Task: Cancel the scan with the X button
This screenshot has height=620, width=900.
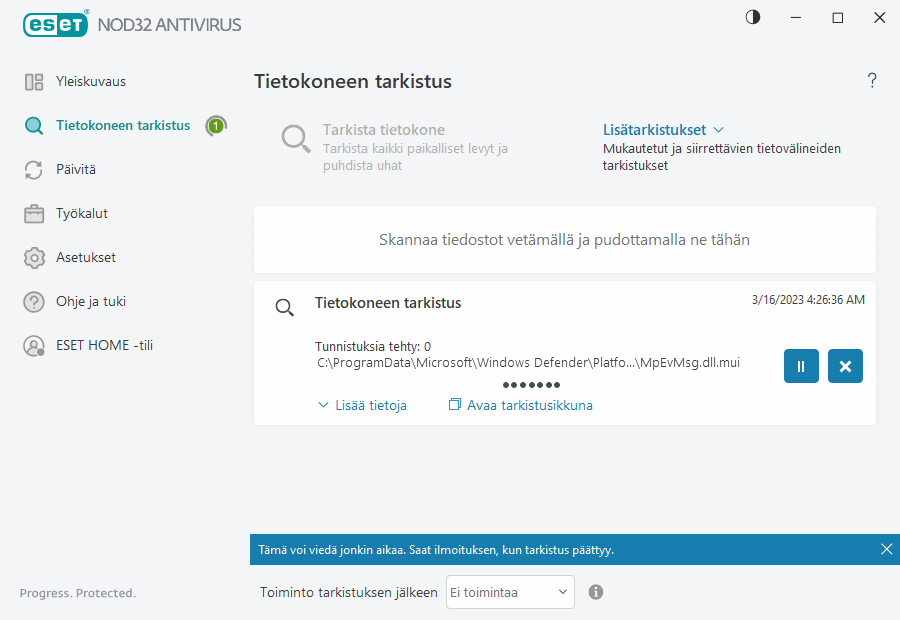Action: (845, 366)
